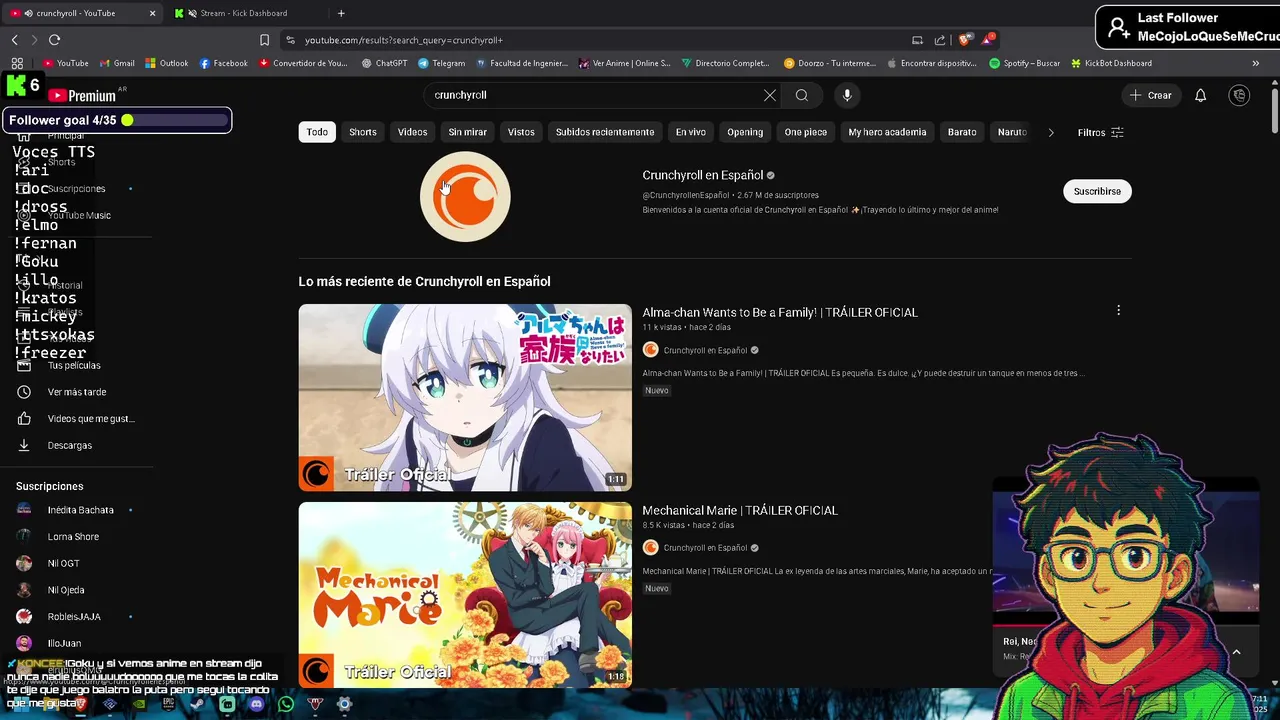Click the magnifier search button
1280x720 pixels.
[x=802, y=95]
